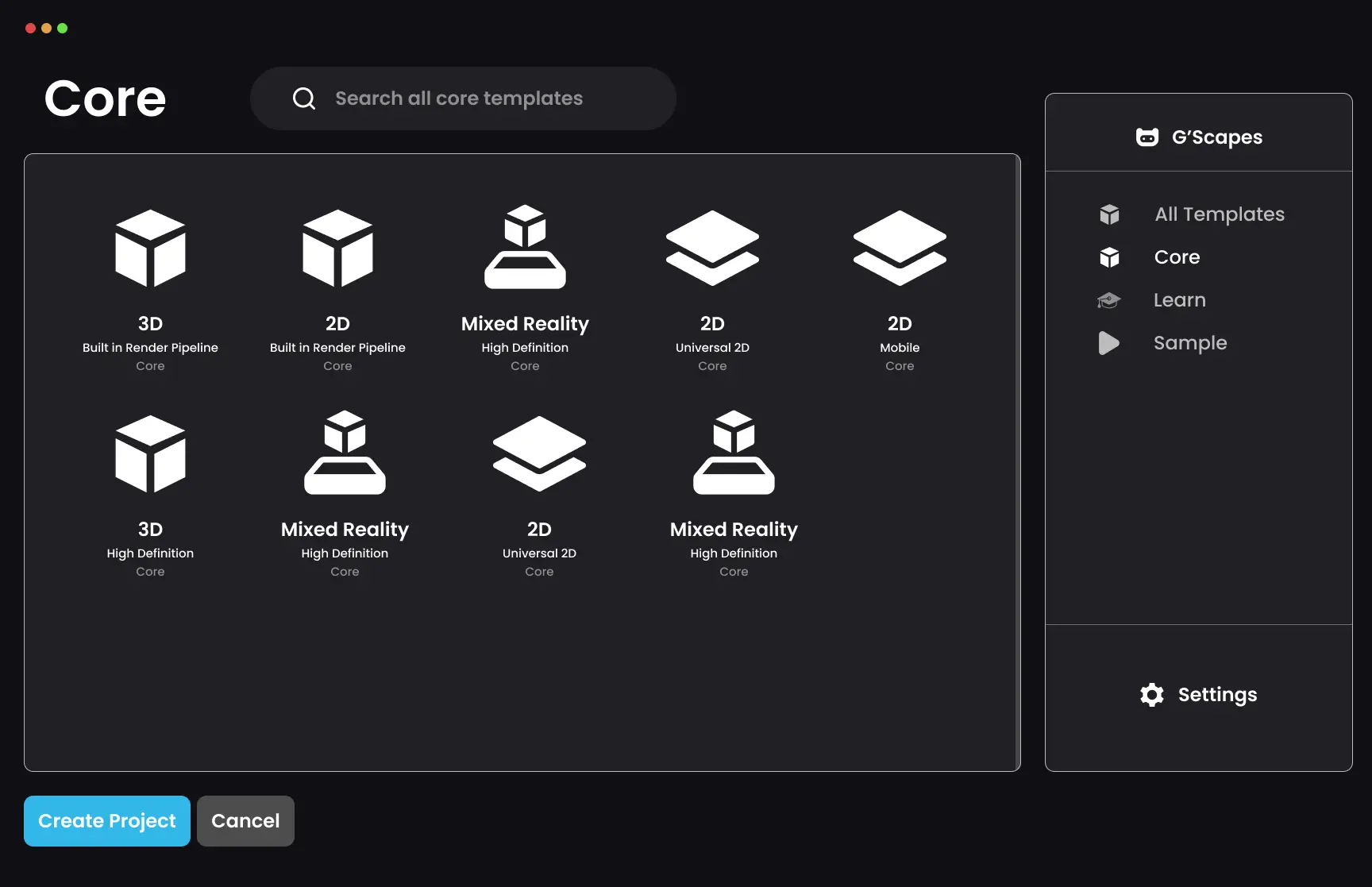Open the All Templates category

1220,214
